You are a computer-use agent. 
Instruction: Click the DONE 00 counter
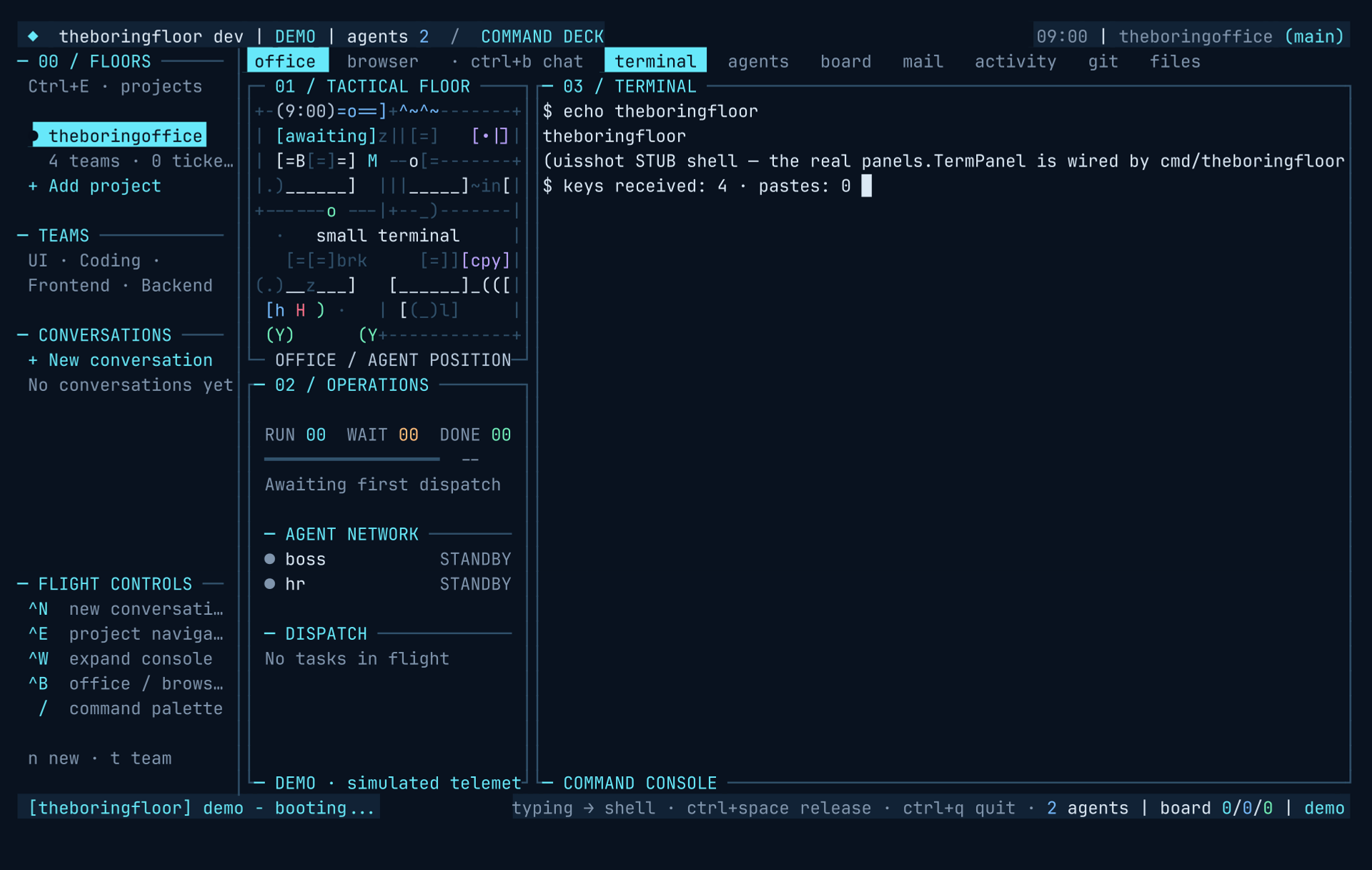click(475, 435)
